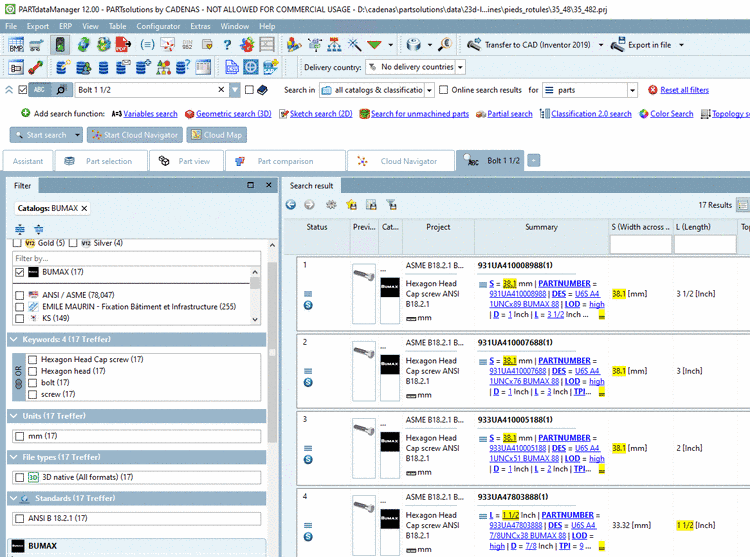Check the EMILE MAURIN catalog checkbox
The width and height of the screenshot is (750, 557).
pos(20,307)
